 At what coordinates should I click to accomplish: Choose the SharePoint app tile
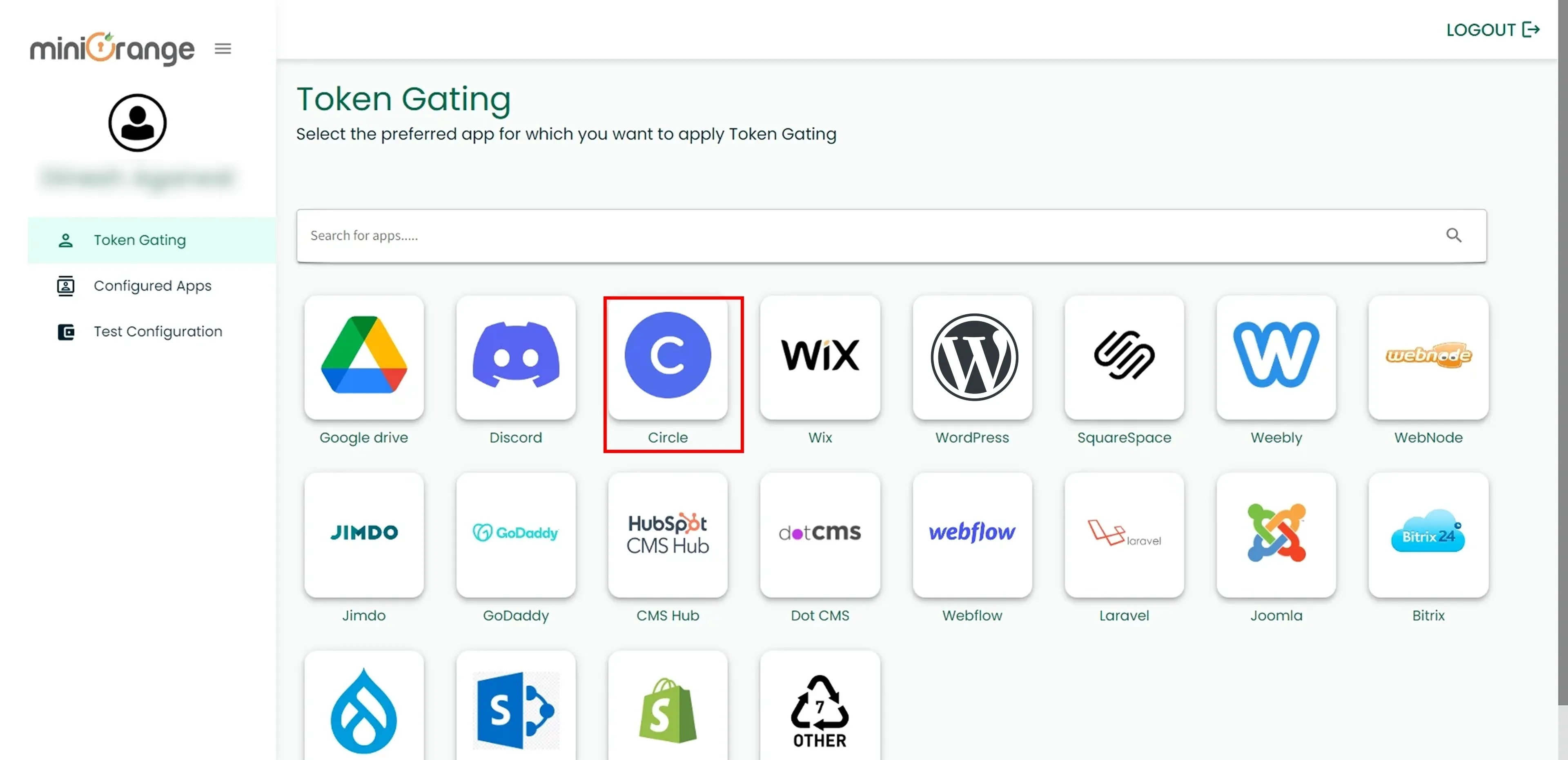516,706
